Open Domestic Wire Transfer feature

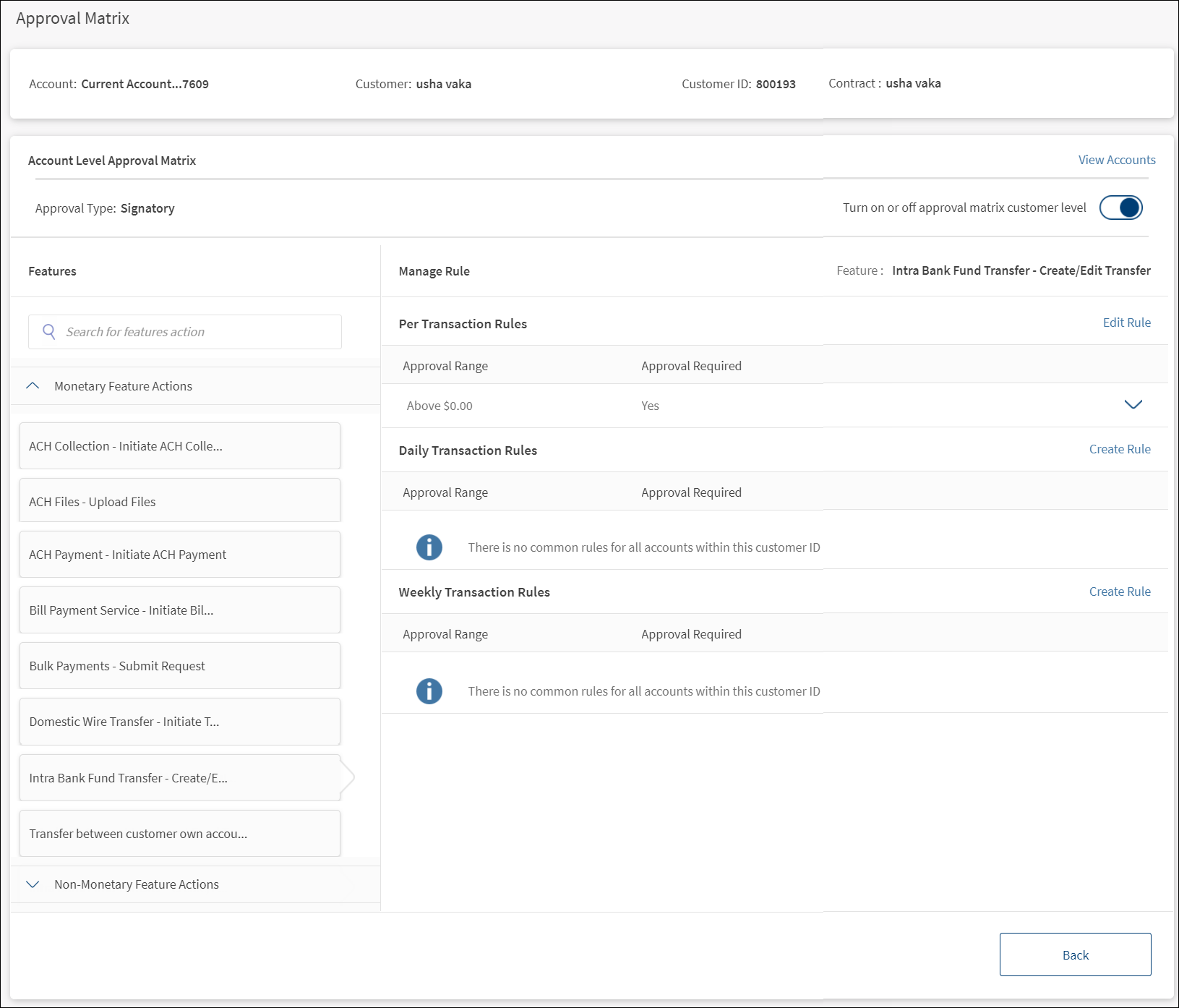pos(179,722)
